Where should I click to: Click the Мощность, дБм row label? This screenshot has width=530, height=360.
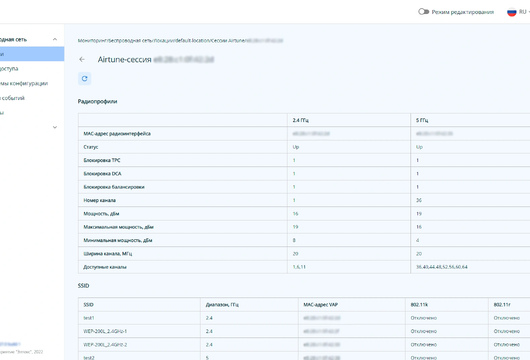[101, 214]
